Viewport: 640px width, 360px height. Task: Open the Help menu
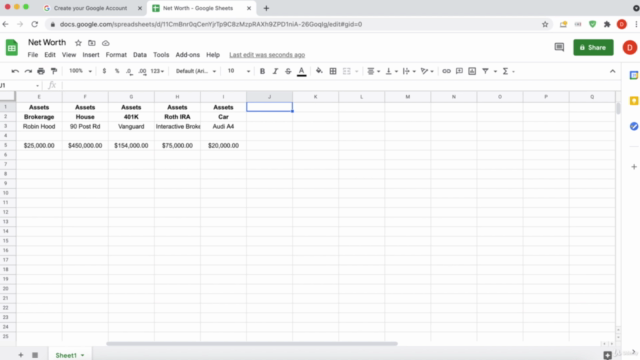click(x=213, y=55)
